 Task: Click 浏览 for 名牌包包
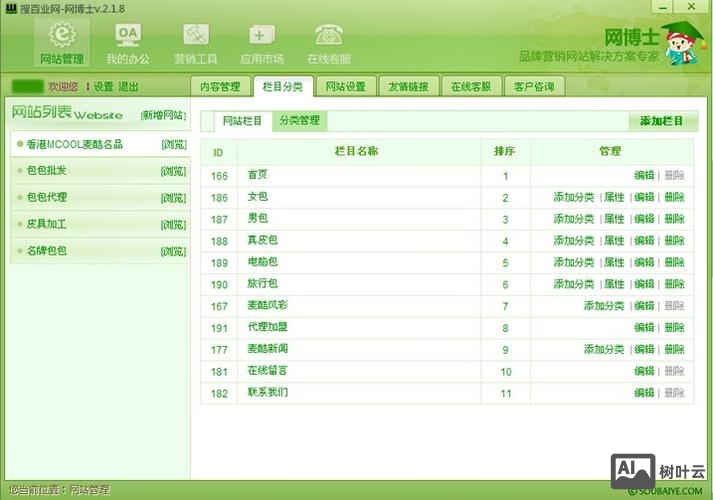(x=174, y=252)
